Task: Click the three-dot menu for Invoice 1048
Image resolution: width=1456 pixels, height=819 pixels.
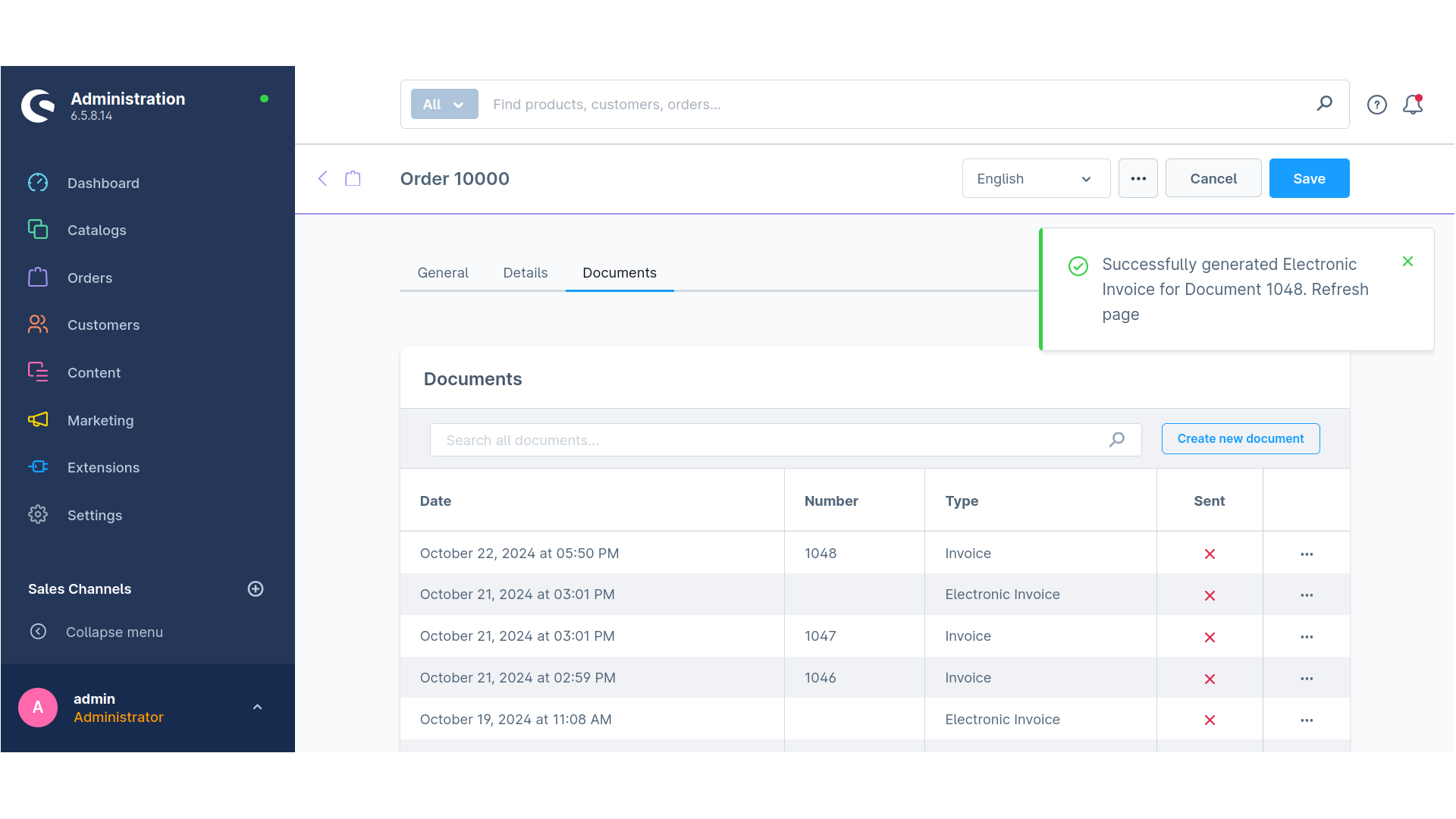Action: [1307, 554]
